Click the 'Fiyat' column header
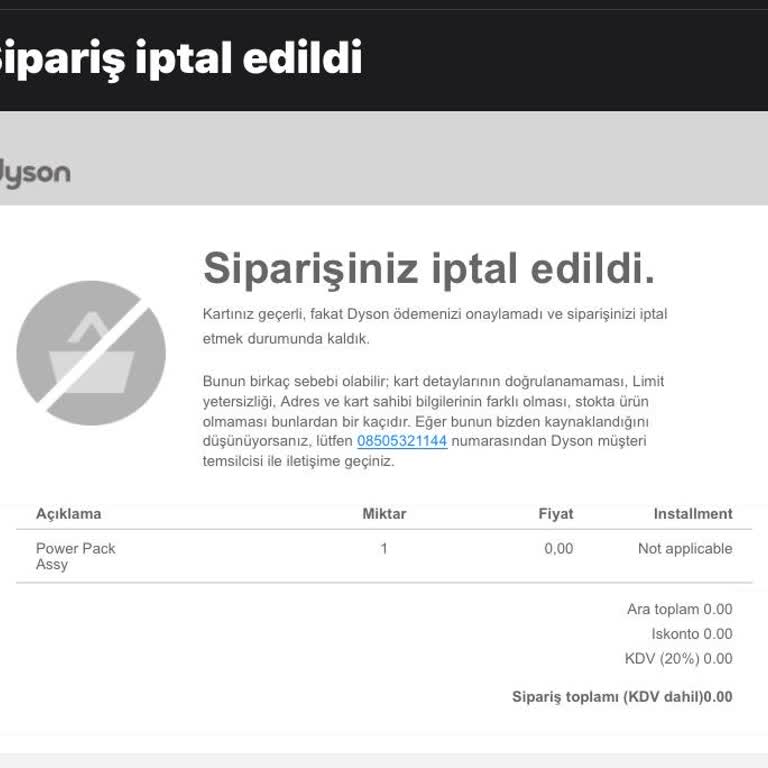 [555, 514]
